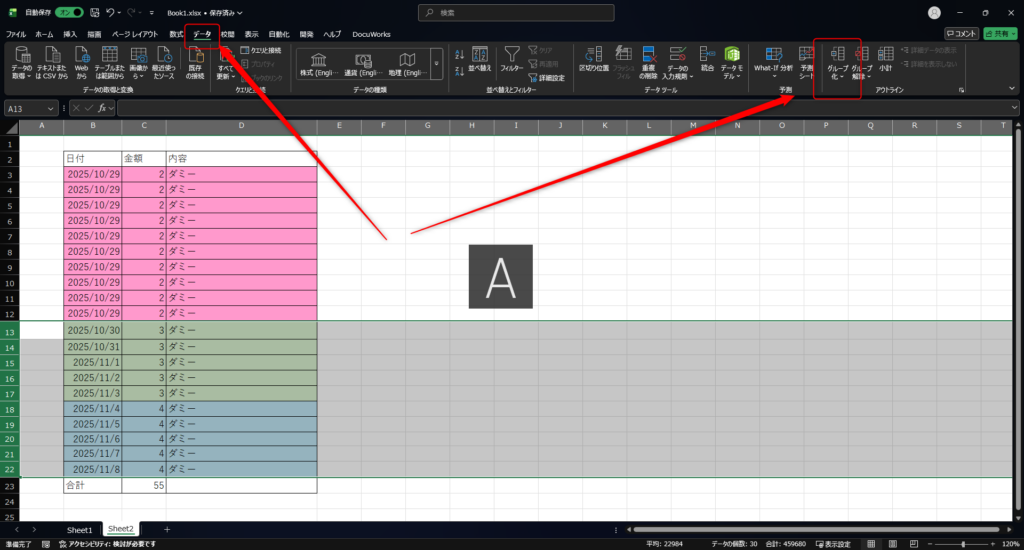Image resolution: width=1024 pixels, height=550 pixels.
Task: Click the zoom slider in status bar
Action: 962,544
